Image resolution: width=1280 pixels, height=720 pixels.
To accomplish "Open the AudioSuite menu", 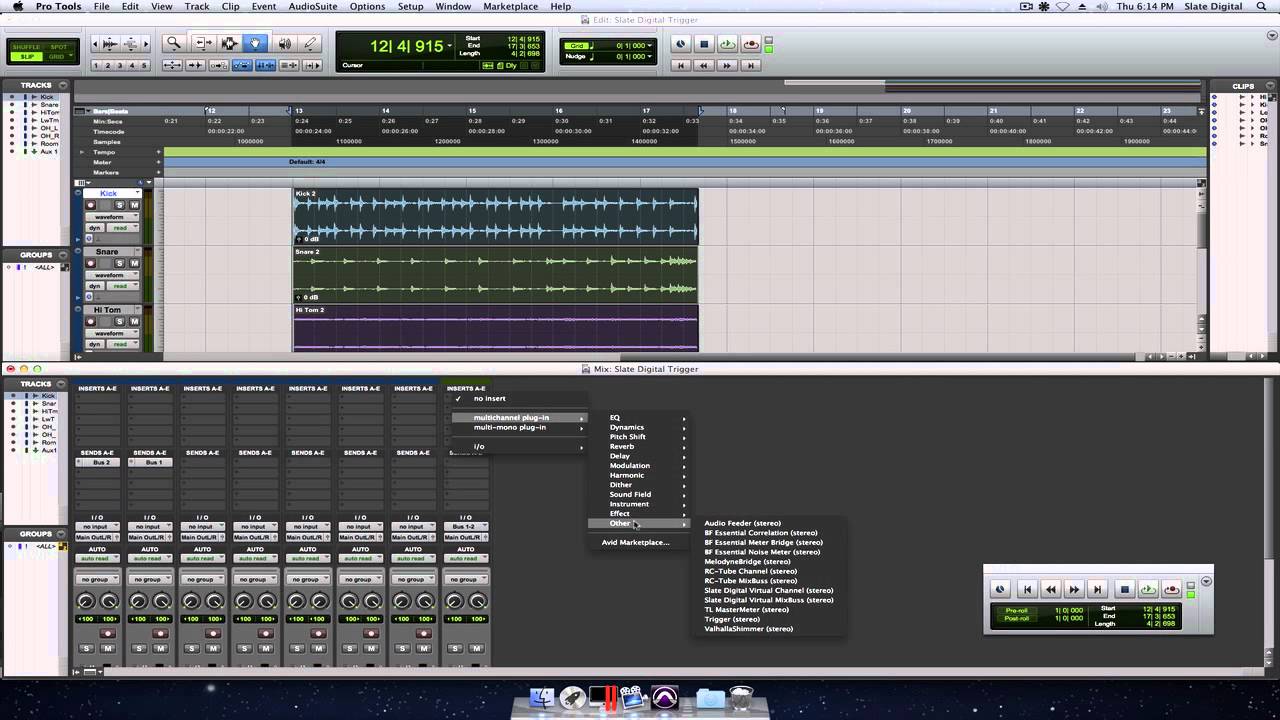I will 312,7.
